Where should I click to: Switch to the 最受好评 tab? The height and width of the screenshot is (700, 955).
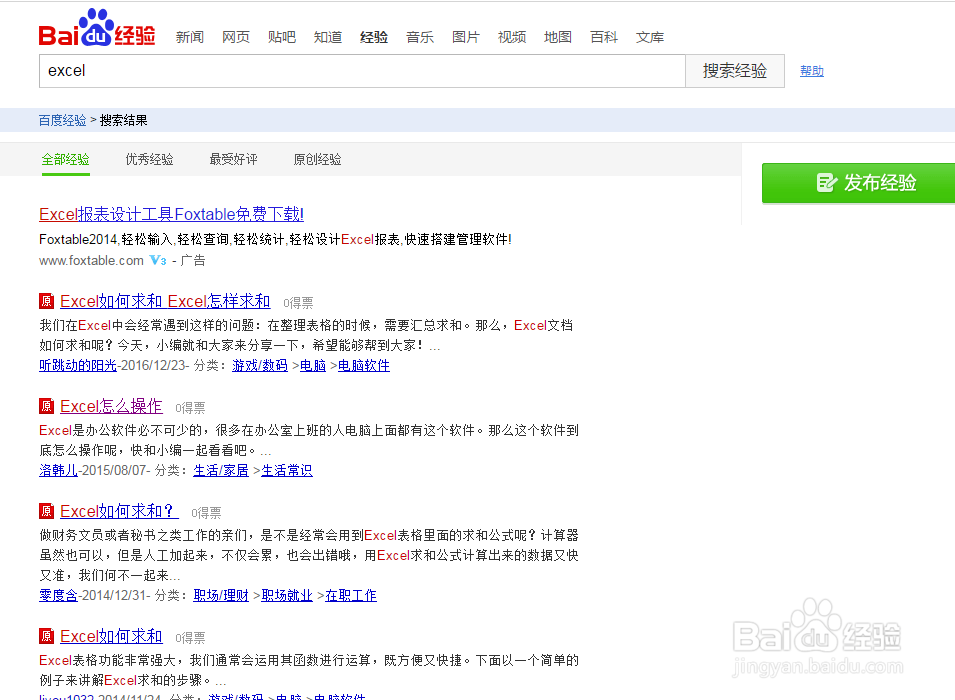point(233,159)
